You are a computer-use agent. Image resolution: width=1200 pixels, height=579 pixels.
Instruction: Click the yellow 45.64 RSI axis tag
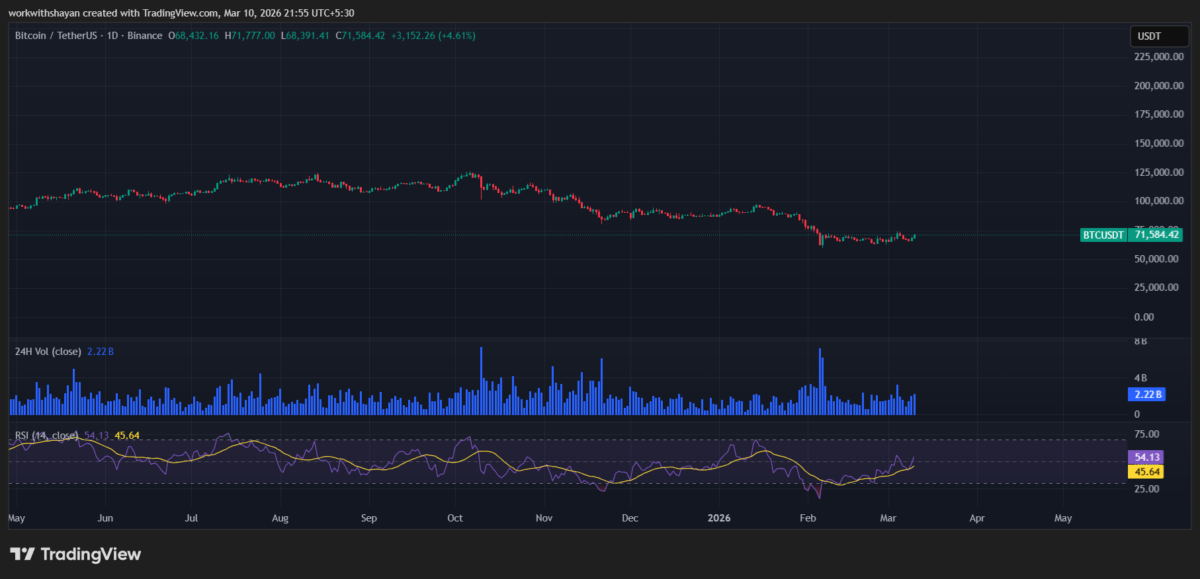(x=1143, y=471)
